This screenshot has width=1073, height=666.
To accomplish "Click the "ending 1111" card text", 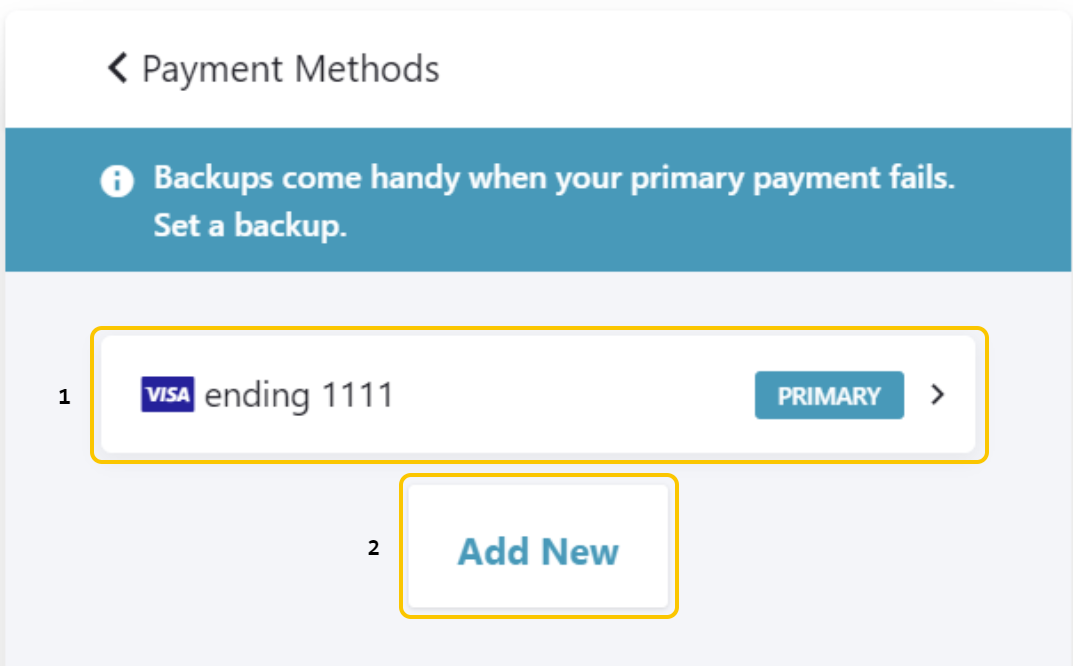I will [299, 395].
